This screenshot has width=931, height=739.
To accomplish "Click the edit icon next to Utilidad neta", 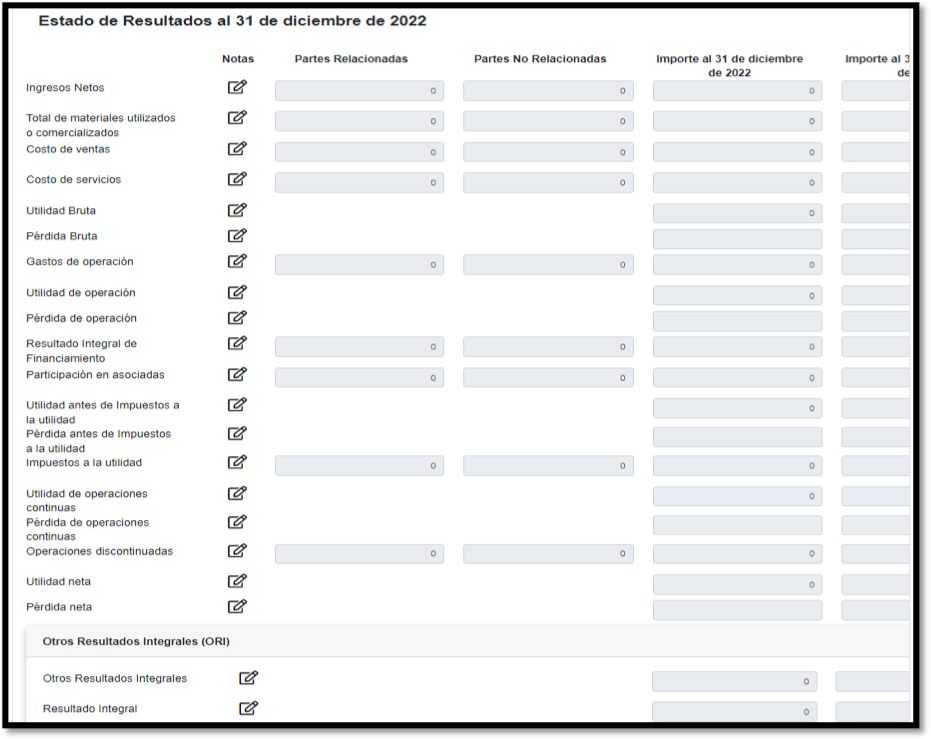I will click(x=237, y=581).
